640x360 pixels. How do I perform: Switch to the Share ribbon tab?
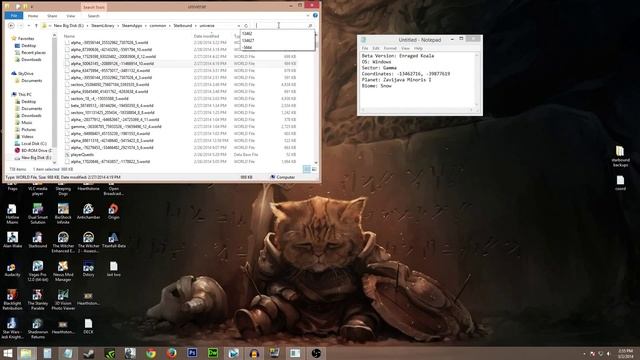tap(52, 16)
